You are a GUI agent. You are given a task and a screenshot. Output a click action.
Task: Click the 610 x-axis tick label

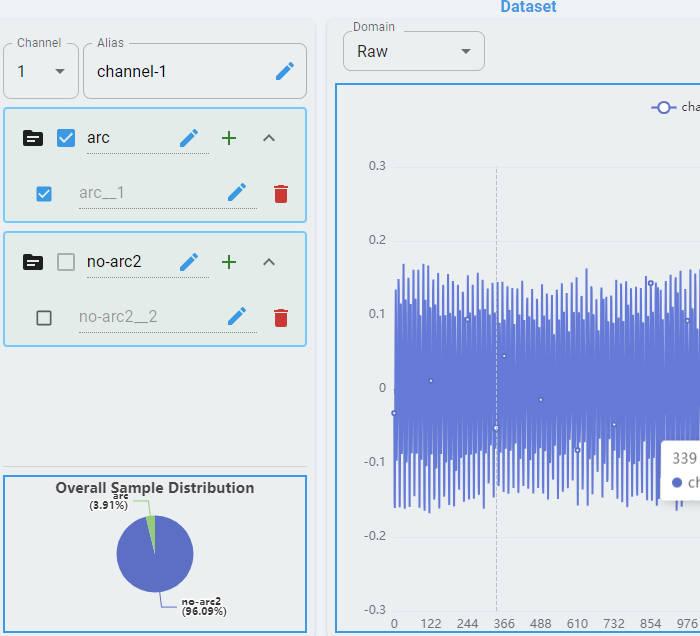[577, 624]
